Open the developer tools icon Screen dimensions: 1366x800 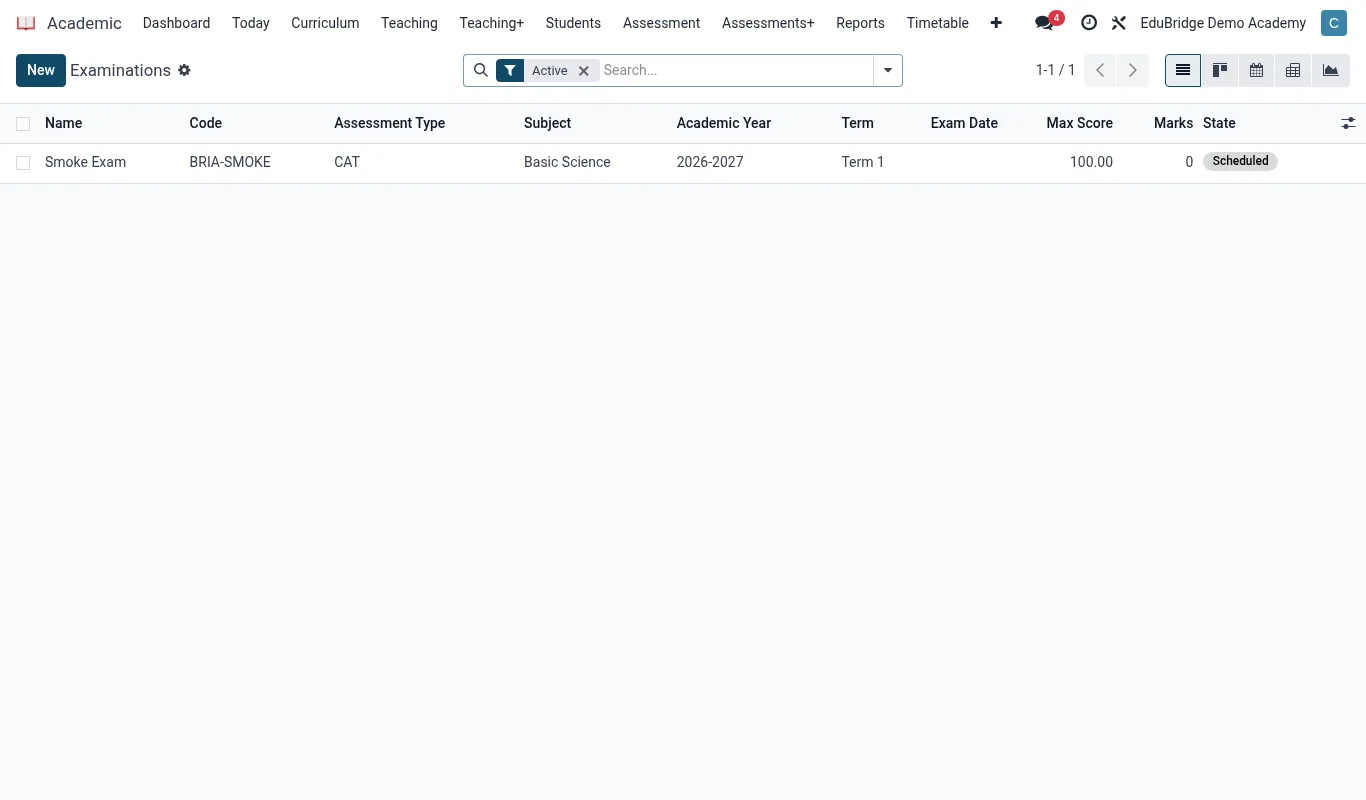point(1119,23)
